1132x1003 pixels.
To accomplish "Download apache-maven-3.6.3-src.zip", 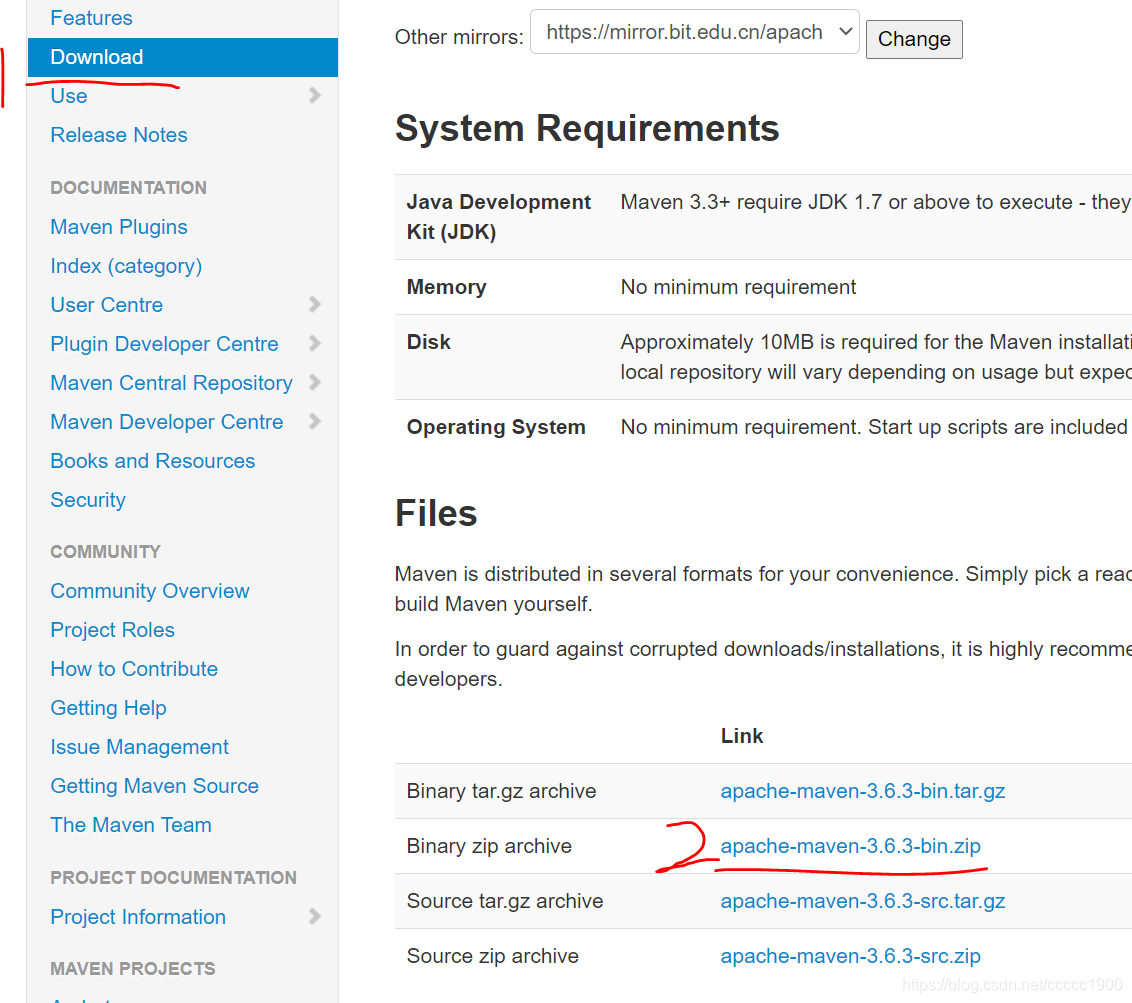I will coord(850,956).
